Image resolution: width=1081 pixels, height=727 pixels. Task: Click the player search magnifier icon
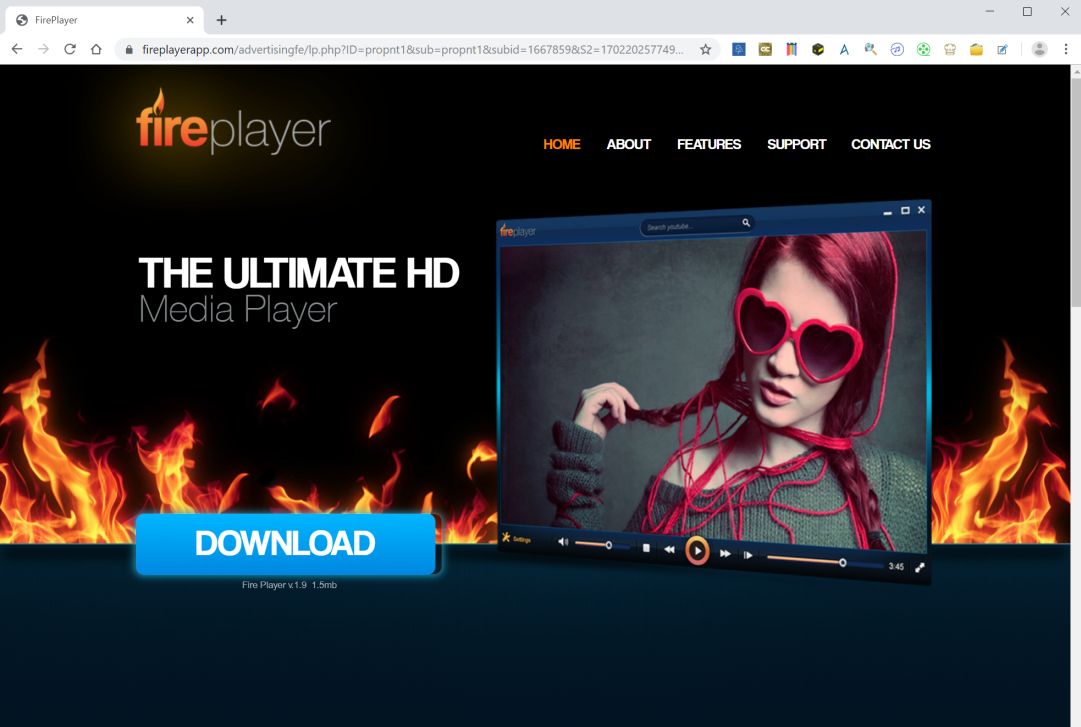746,223
